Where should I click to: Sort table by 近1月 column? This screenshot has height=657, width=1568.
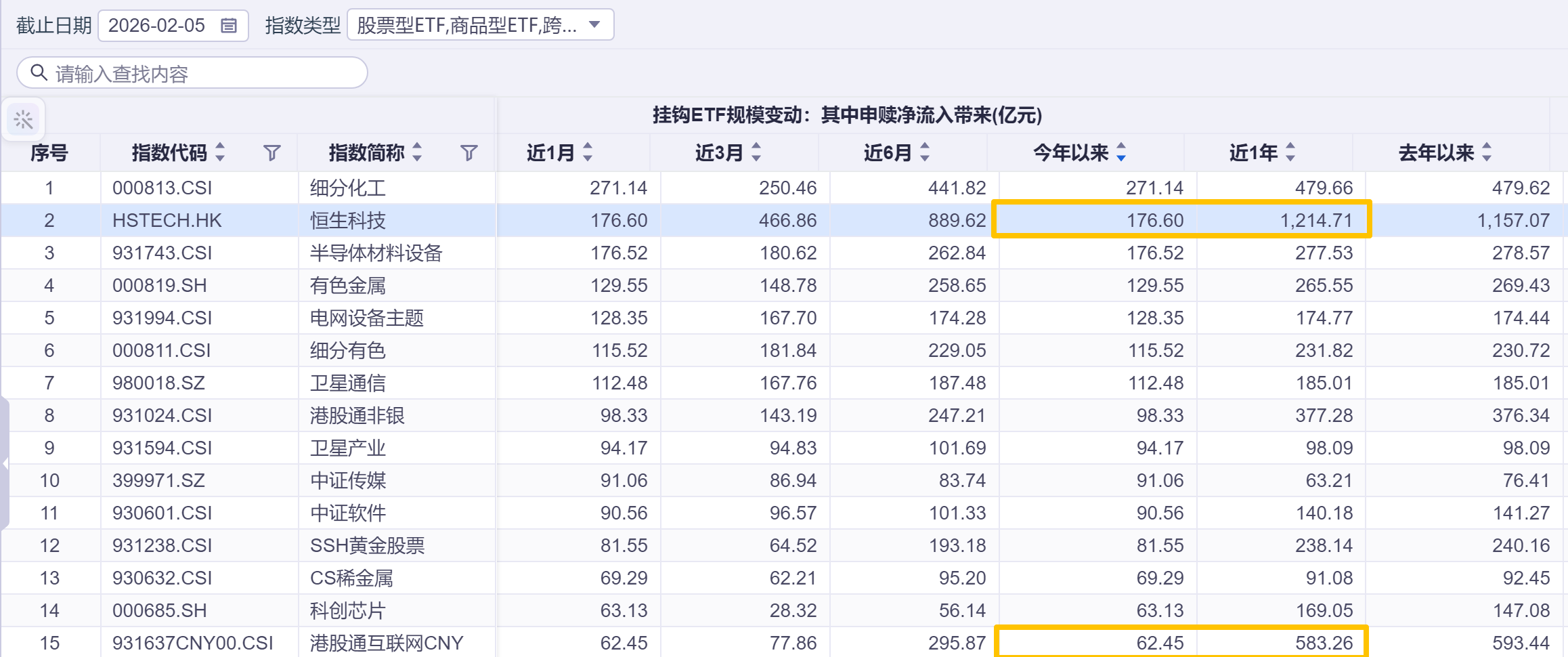pyautogui.click(x=588, y=152)
